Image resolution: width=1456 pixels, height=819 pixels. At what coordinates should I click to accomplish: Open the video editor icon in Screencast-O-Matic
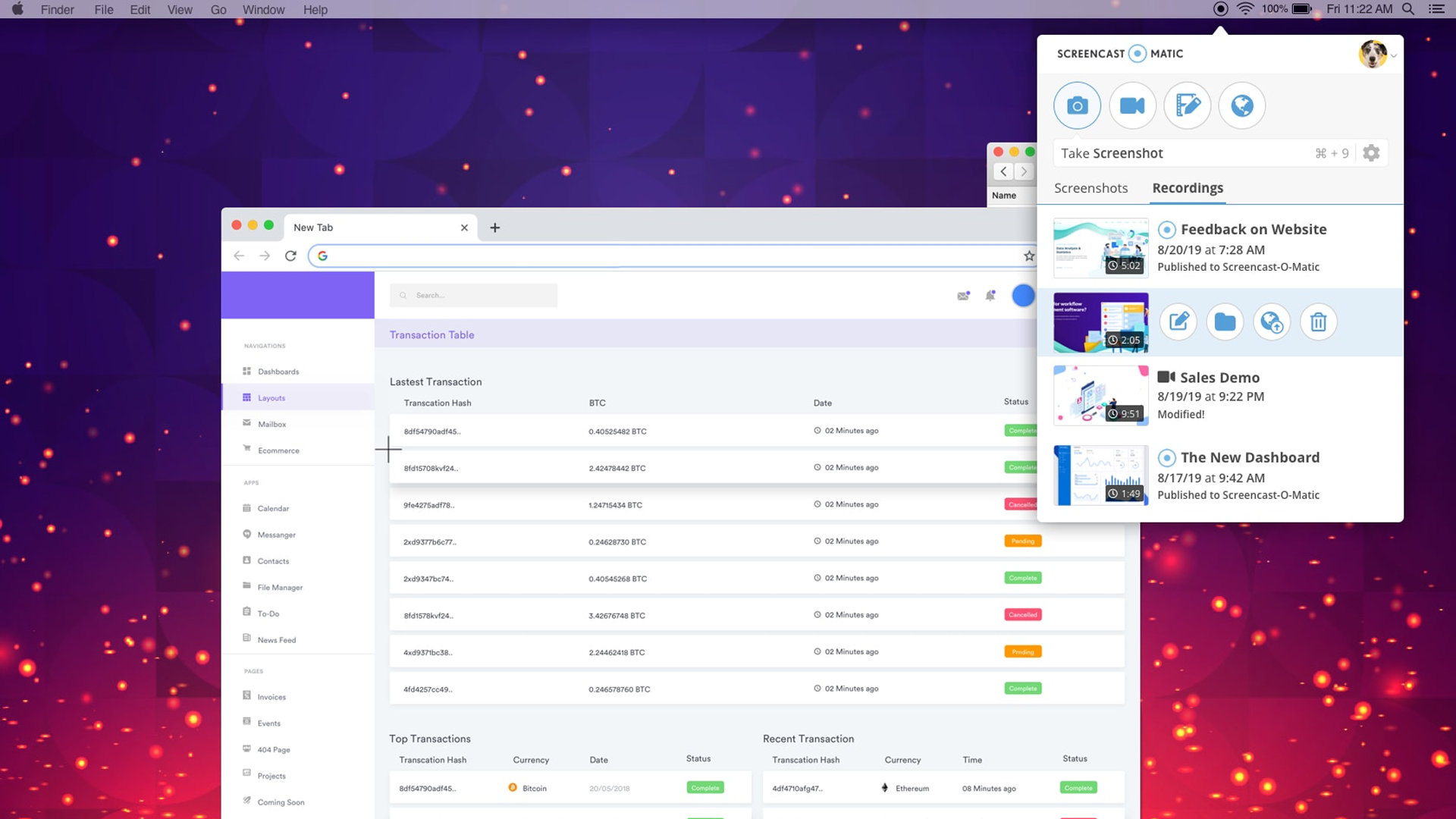coord(1188,105)
